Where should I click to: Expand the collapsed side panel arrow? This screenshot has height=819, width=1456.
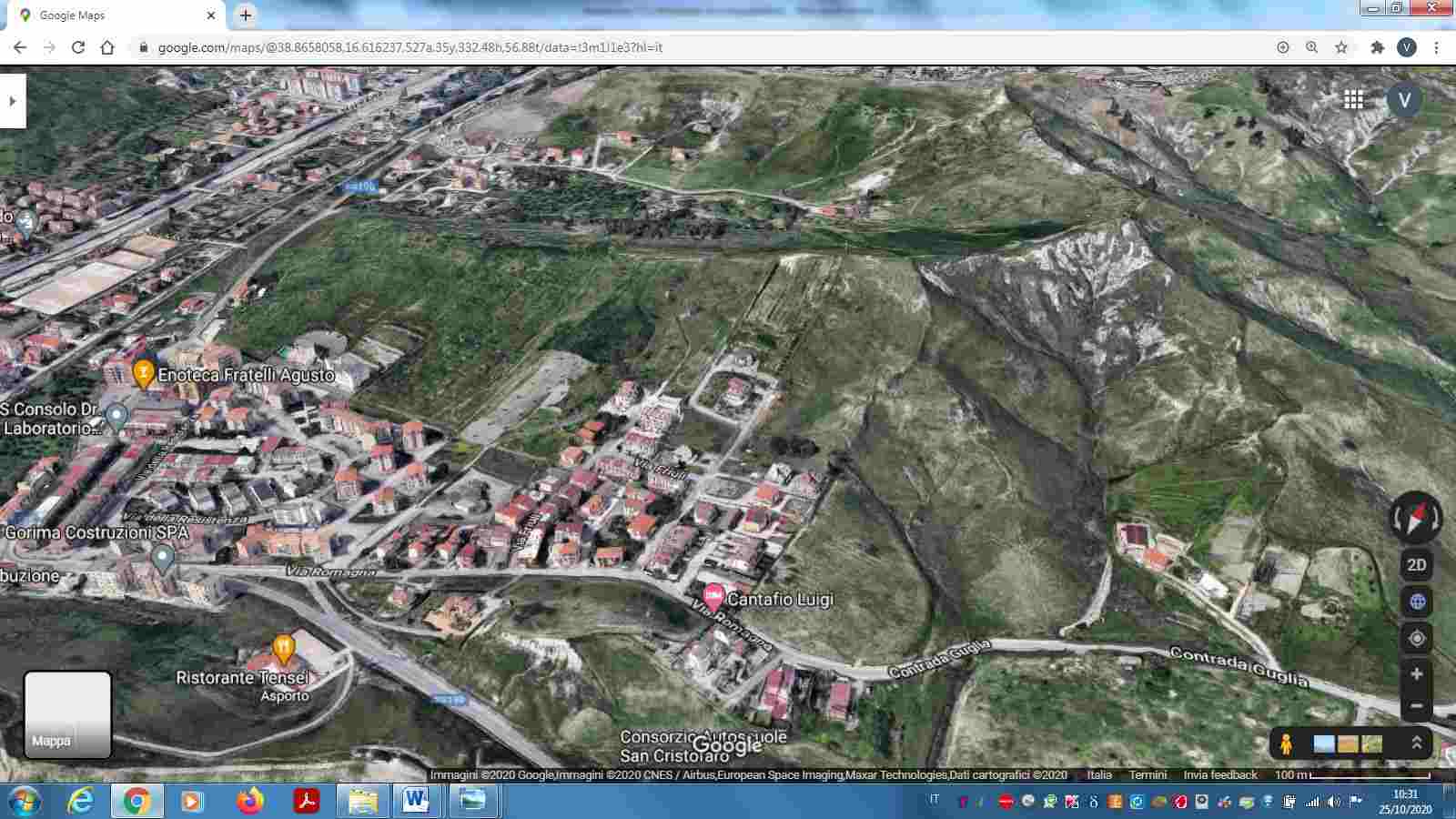tap(13, 101)
